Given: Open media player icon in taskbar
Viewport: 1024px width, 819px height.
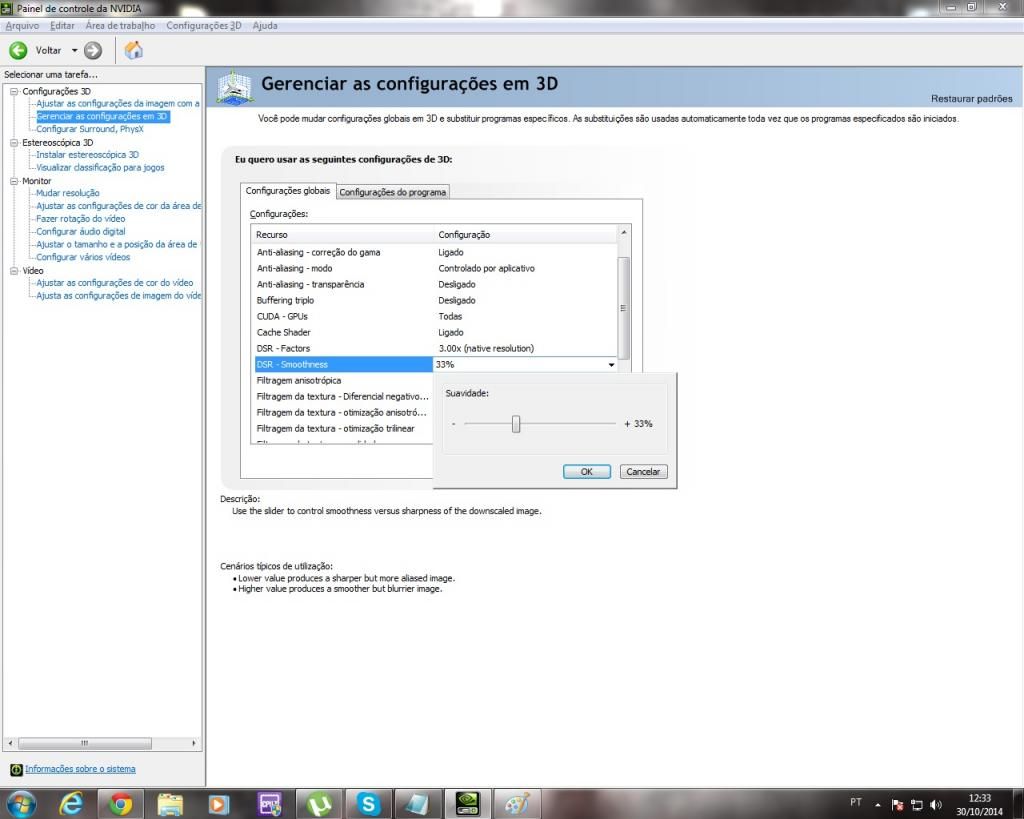Looking at the screenshot, I should 219,804.
